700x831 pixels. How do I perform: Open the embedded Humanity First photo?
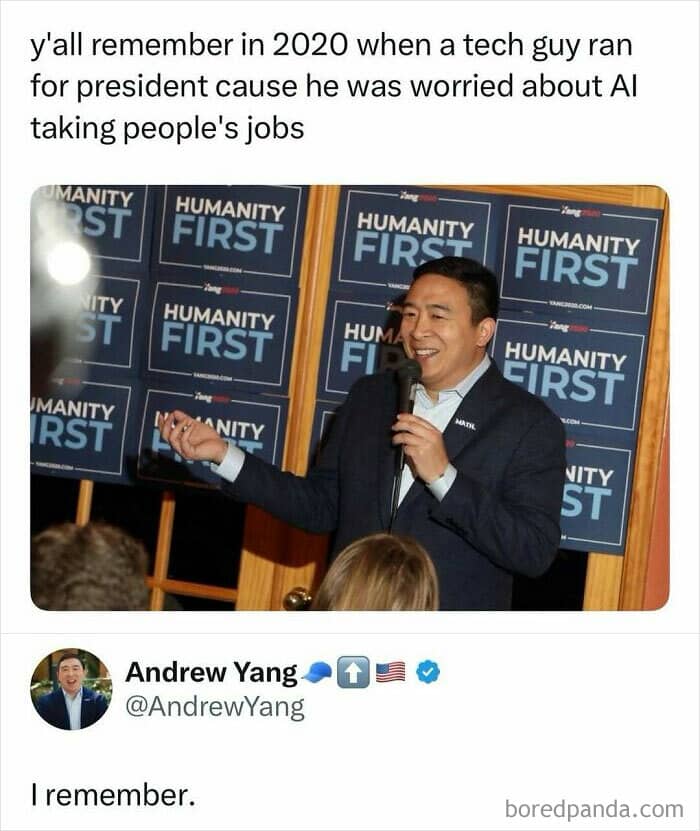350,397
